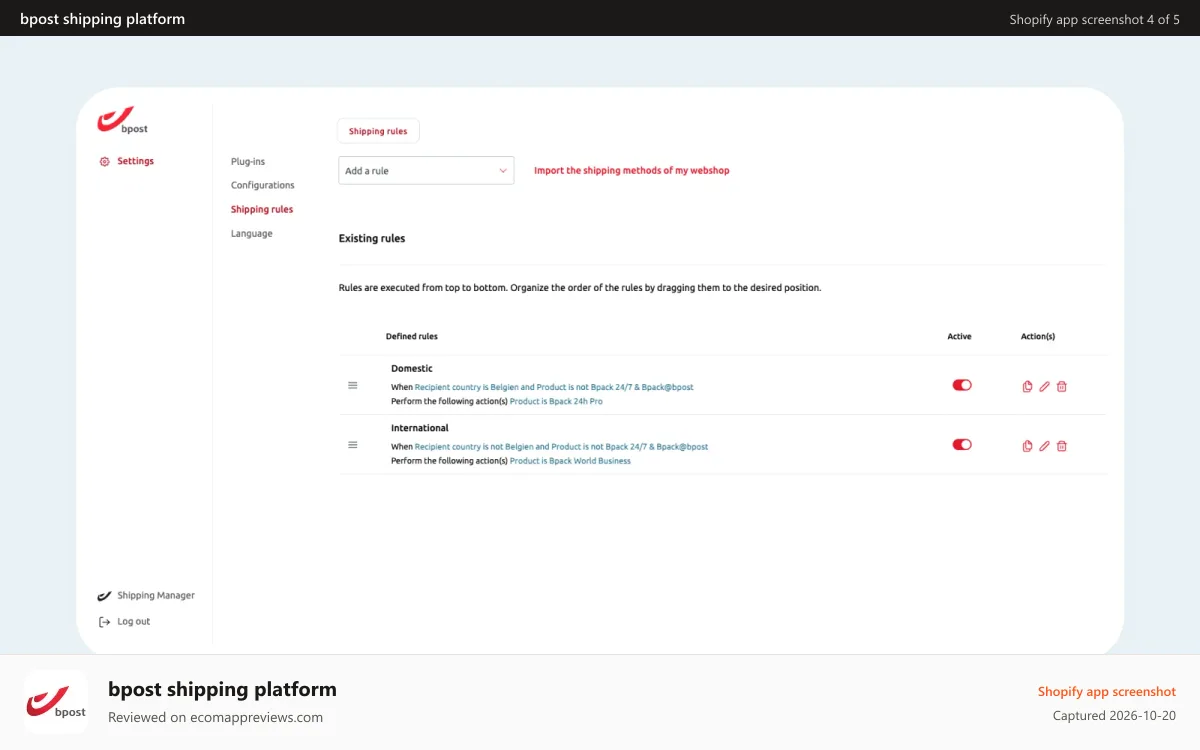Click the International rule condition text
The width and height of the screenshot is (1200, 750).
click(561, 447)
